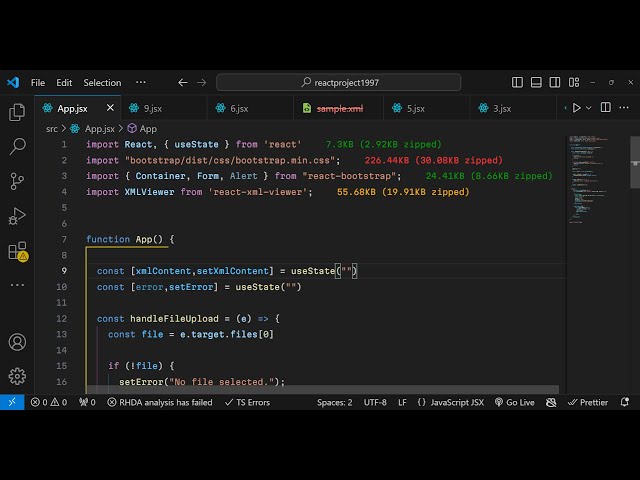Image resolution: width=640 pixels, height=480 pixels.
Task: Click the Prettier status bar button
Action: click(x=586, y=402)
